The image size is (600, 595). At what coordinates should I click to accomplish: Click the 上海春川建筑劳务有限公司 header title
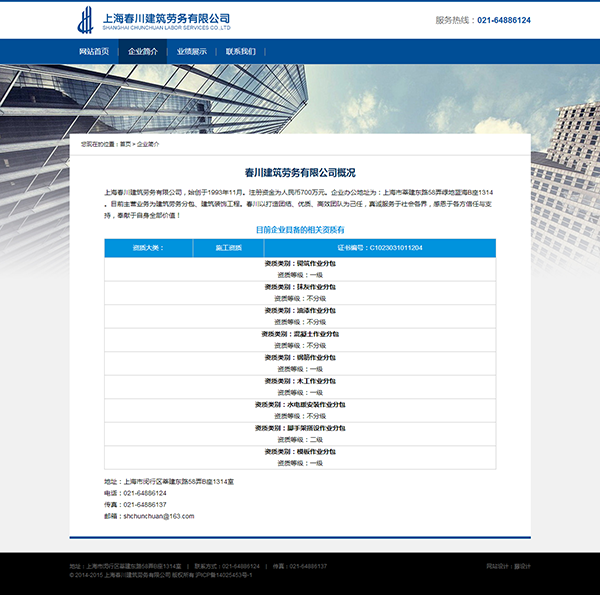[x=166, y=18]
